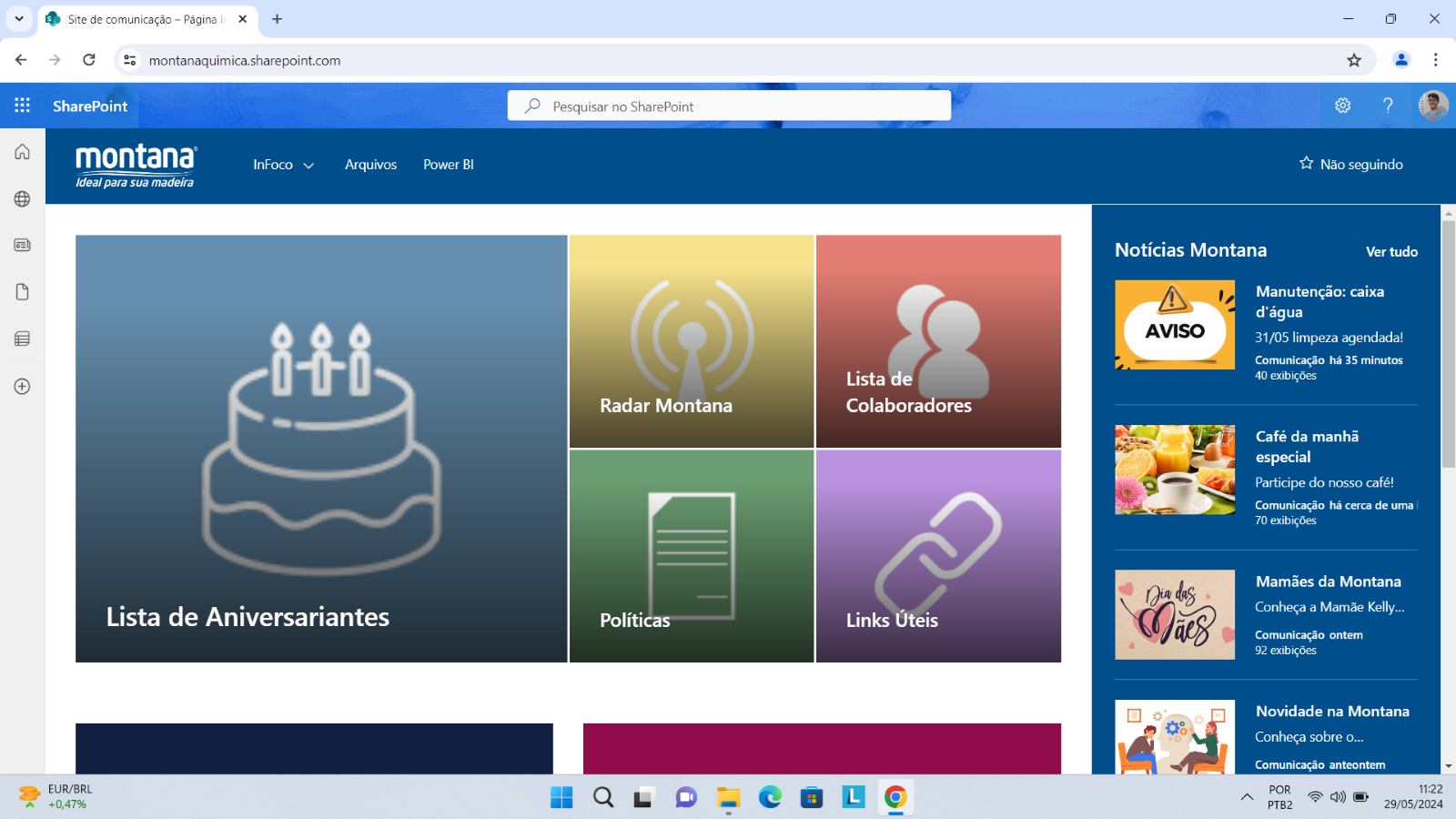Bookmark this page with star icon
Screen dimensions: 1456x819
click(x=1354, y=60)
